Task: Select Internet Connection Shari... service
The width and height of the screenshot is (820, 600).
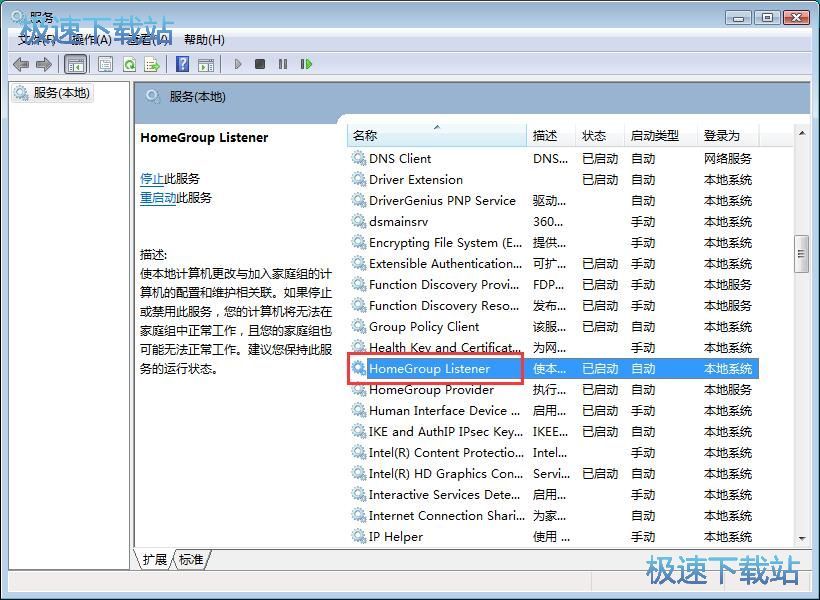Action: (x=553, y=516)
